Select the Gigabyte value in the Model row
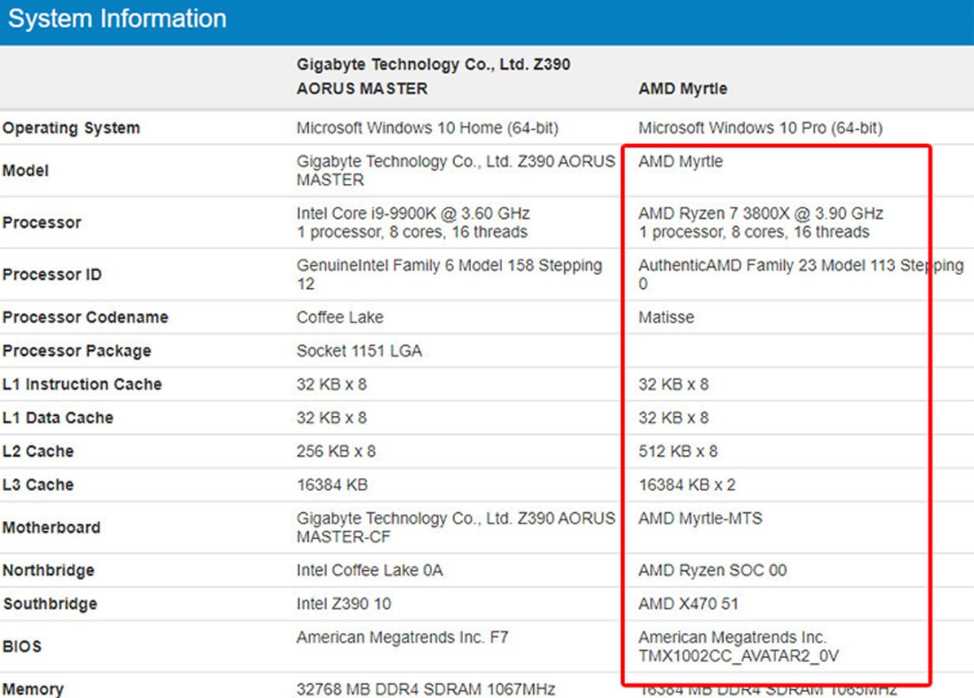This screenshot has height=698, width=974. [x=455, y=171]
